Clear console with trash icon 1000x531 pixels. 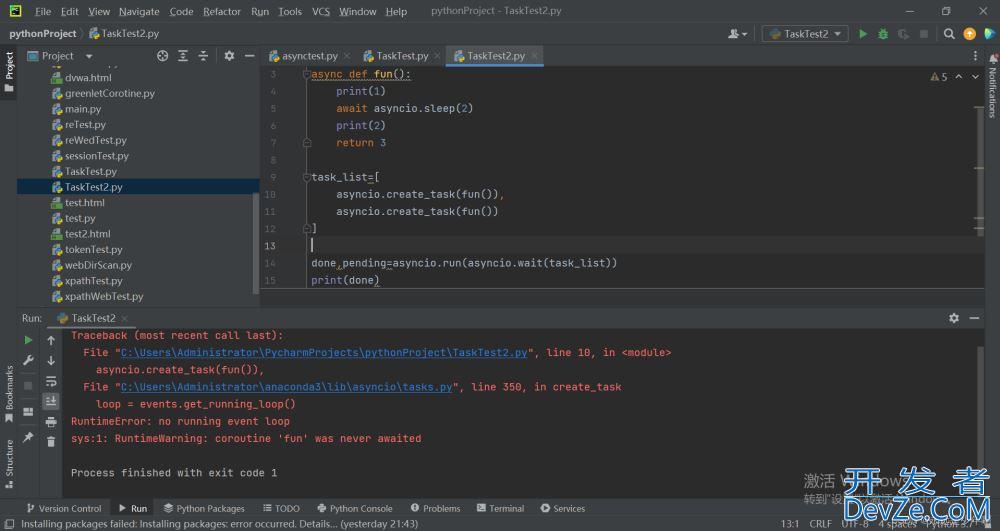click(51, 441)
